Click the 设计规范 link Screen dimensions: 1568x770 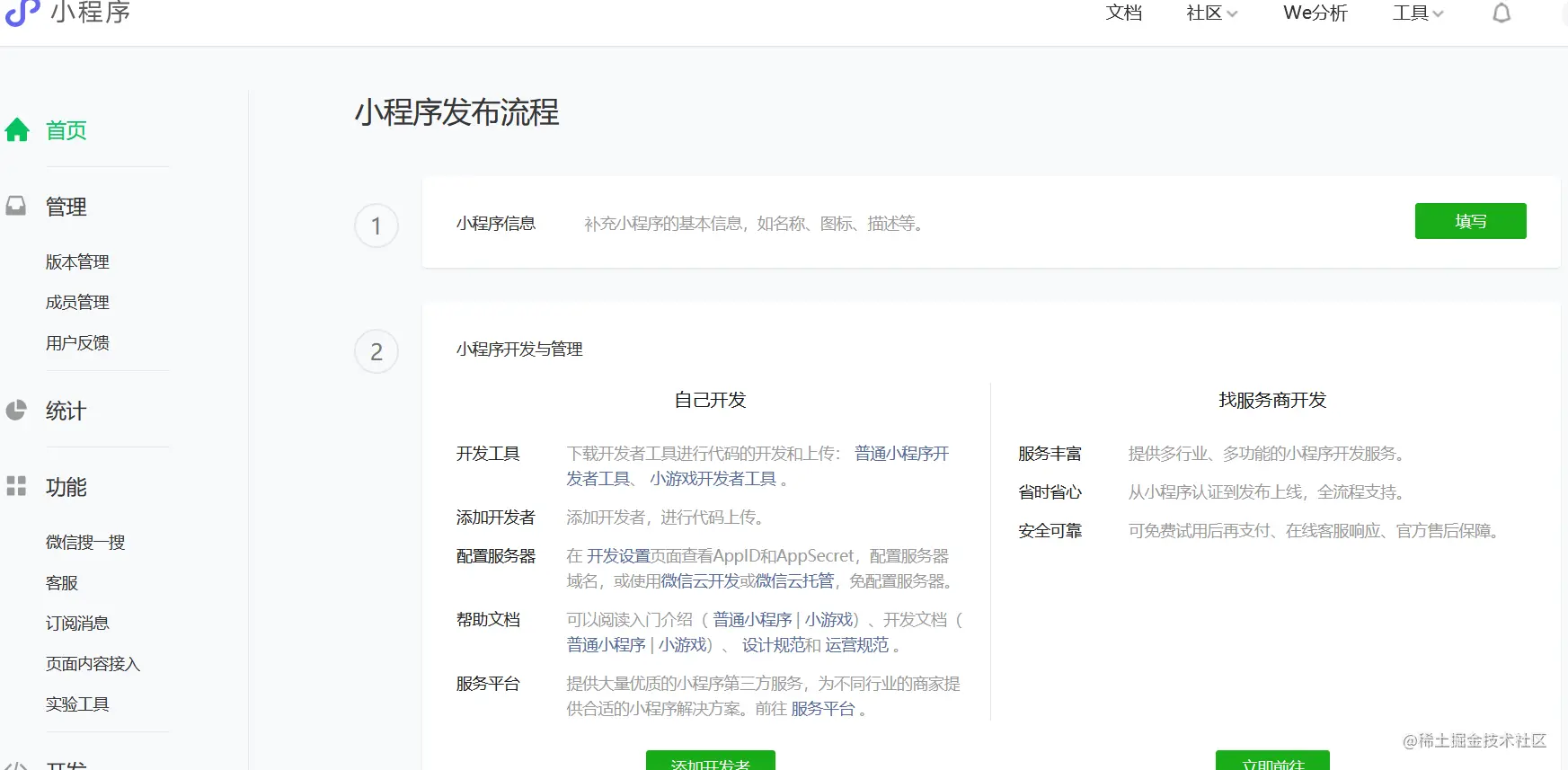773,645
